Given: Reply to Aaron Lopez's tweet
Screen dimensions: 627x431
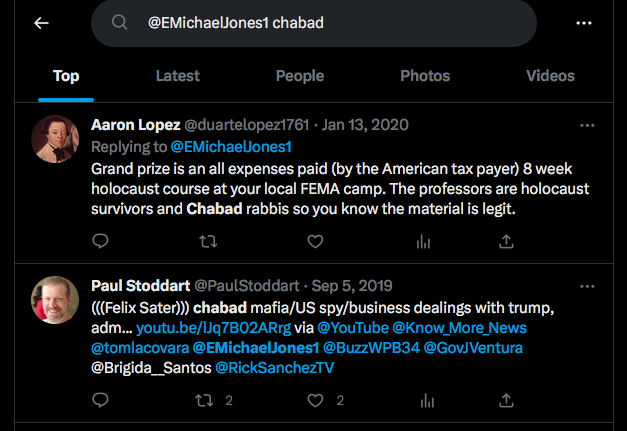Looking at the screenshot, I should coord(100,241).
